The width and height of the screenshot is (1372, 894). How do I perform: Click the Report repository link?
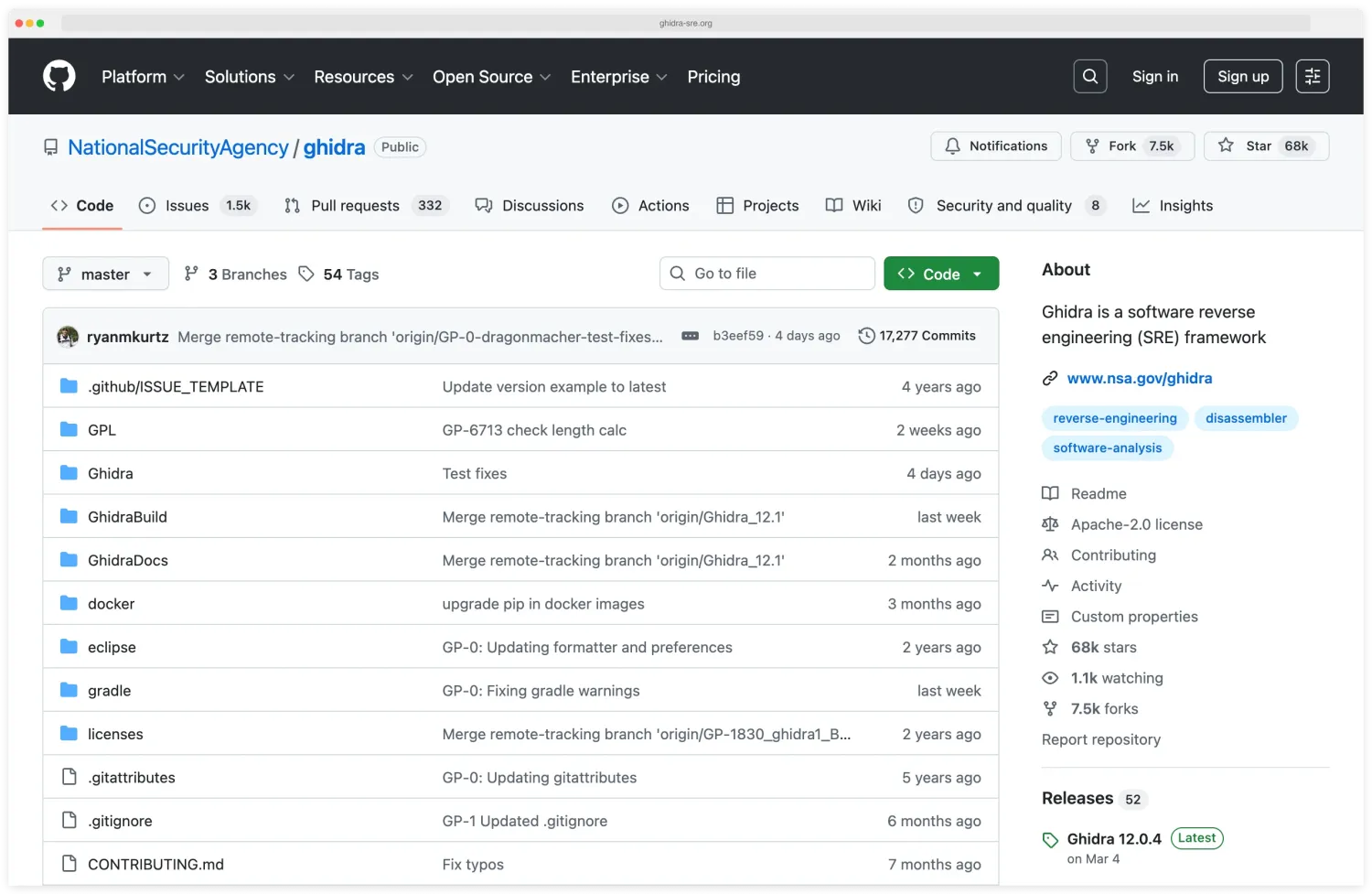1101,739
